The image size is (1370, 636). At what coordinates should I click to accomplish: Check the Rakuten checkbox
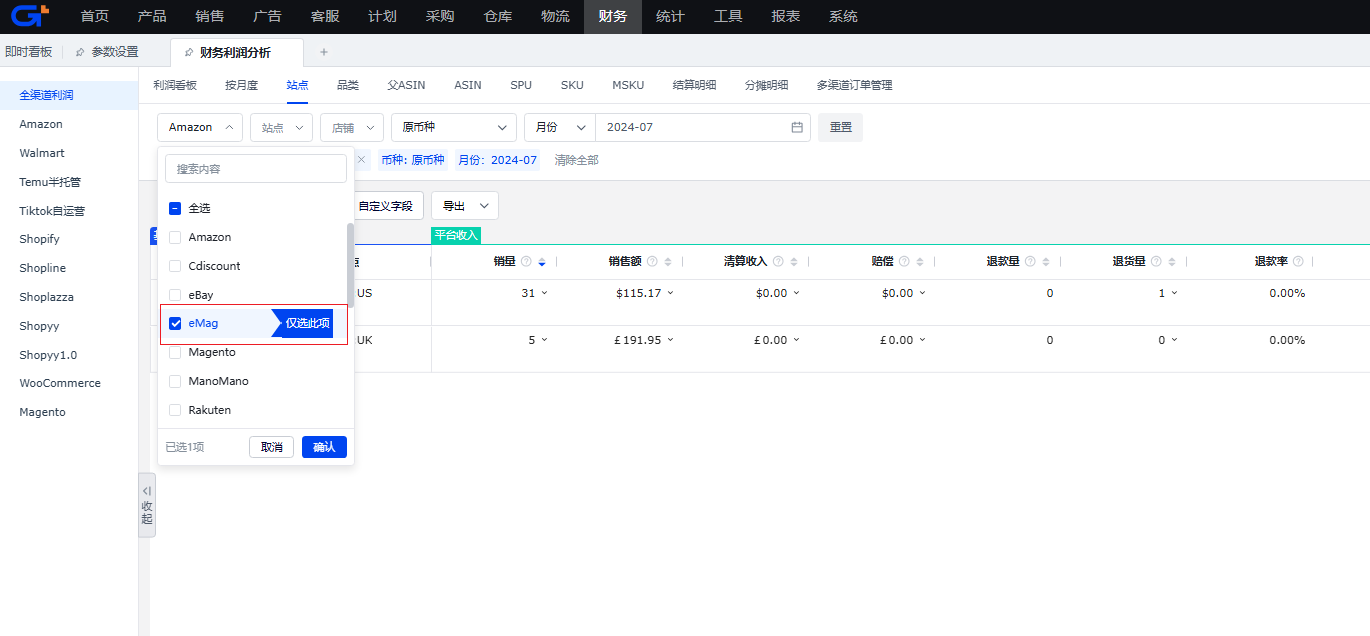tap(175, 410)
